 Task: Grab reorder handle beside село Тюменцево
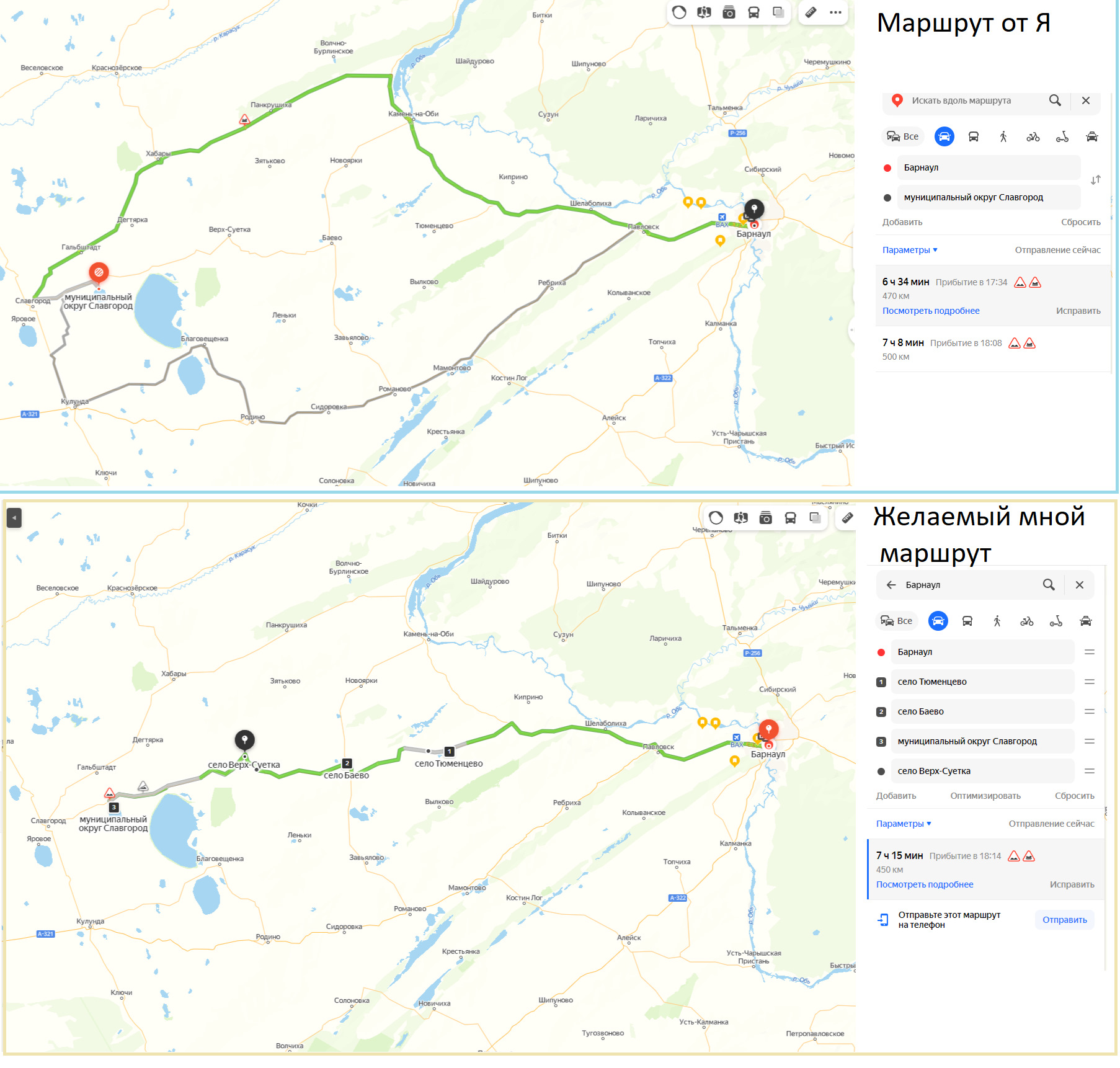coord(1090,682)
